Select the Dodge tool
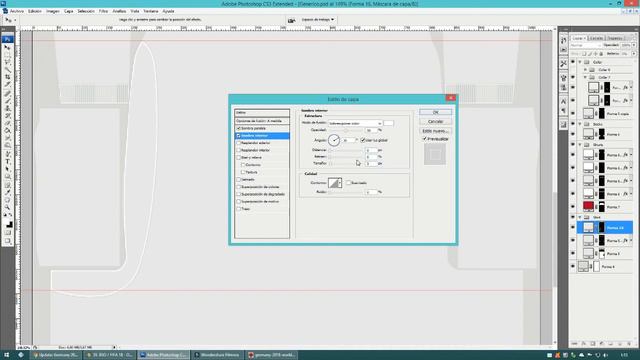 pyautogui.click(x=7, y=145)
